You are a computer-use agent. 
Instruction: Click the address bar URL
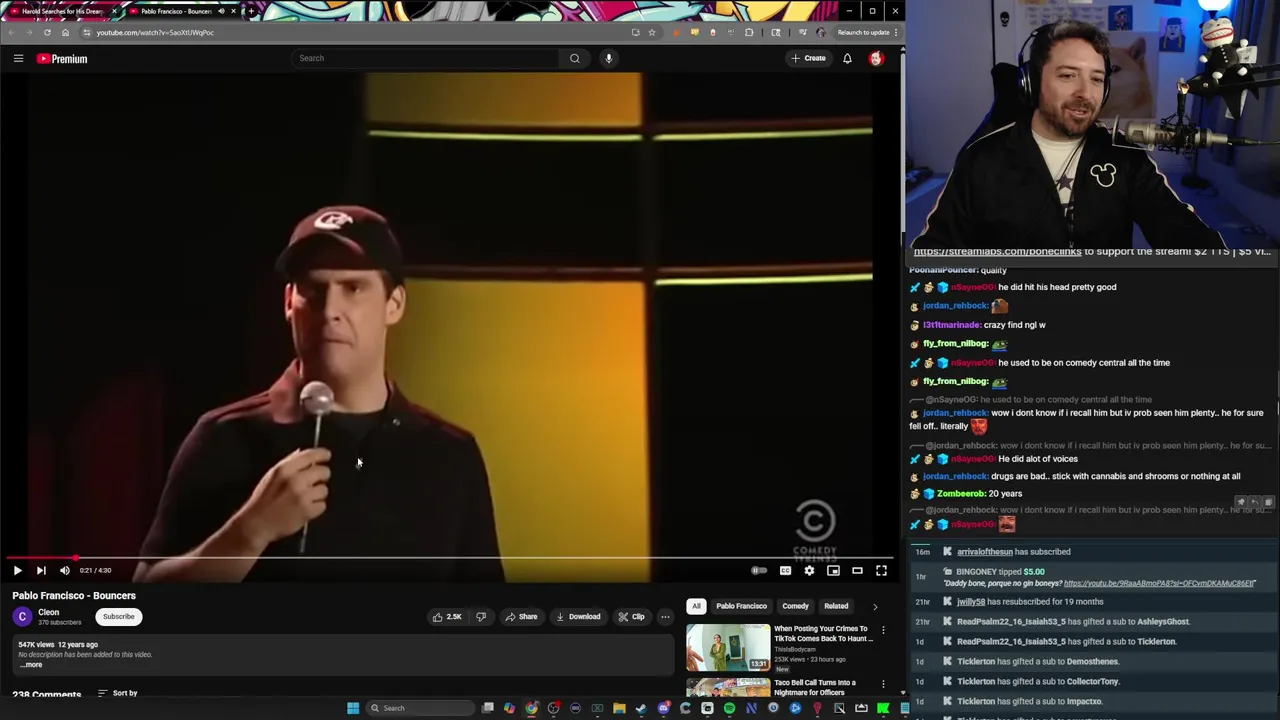click(x=155, y=32)
